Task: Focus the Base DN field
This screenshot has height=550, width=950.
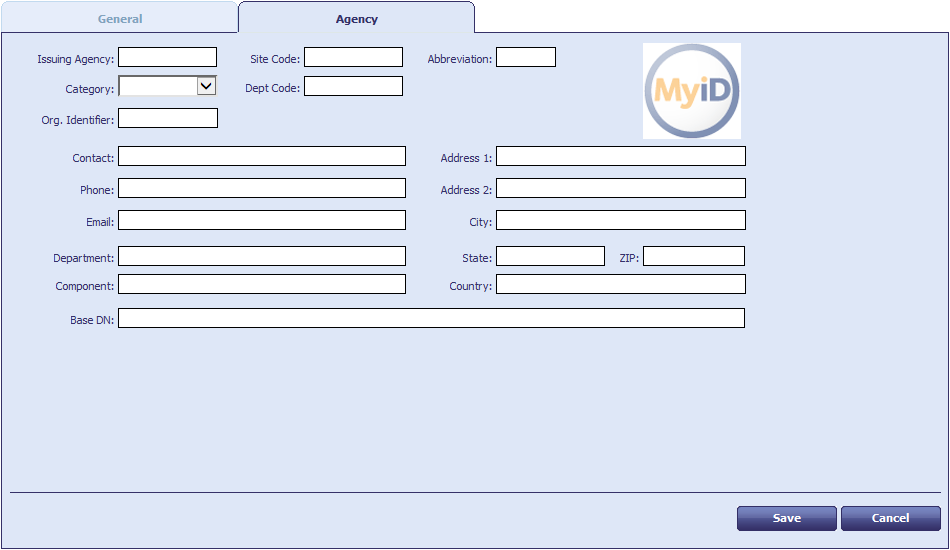Action: pyautogui.click(x=431, y=318)
